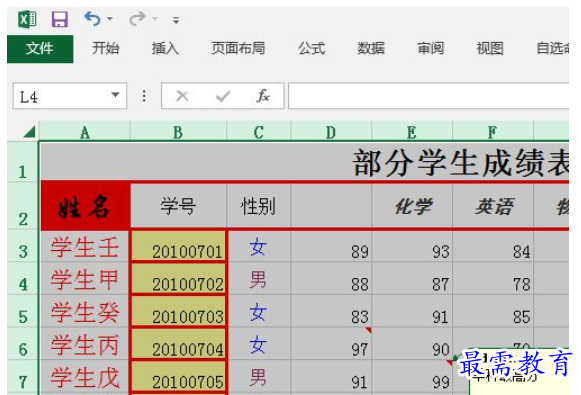Click the cell with value 85 in row 5
The width and height of the screenshot is (581, 395).
[493, 311]
